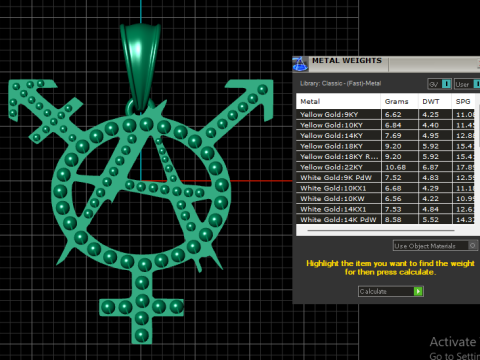Click the 4.95 DWT value
This screenshot has height=360, width=480.
pos(431,136)
